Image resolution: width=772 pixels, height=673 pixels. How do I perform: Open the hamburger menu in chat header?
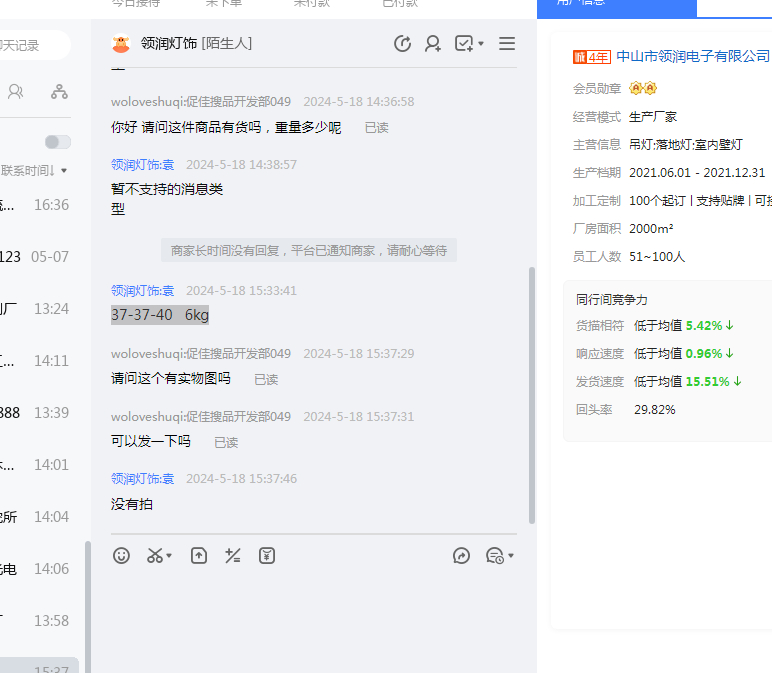pos(507,43)
